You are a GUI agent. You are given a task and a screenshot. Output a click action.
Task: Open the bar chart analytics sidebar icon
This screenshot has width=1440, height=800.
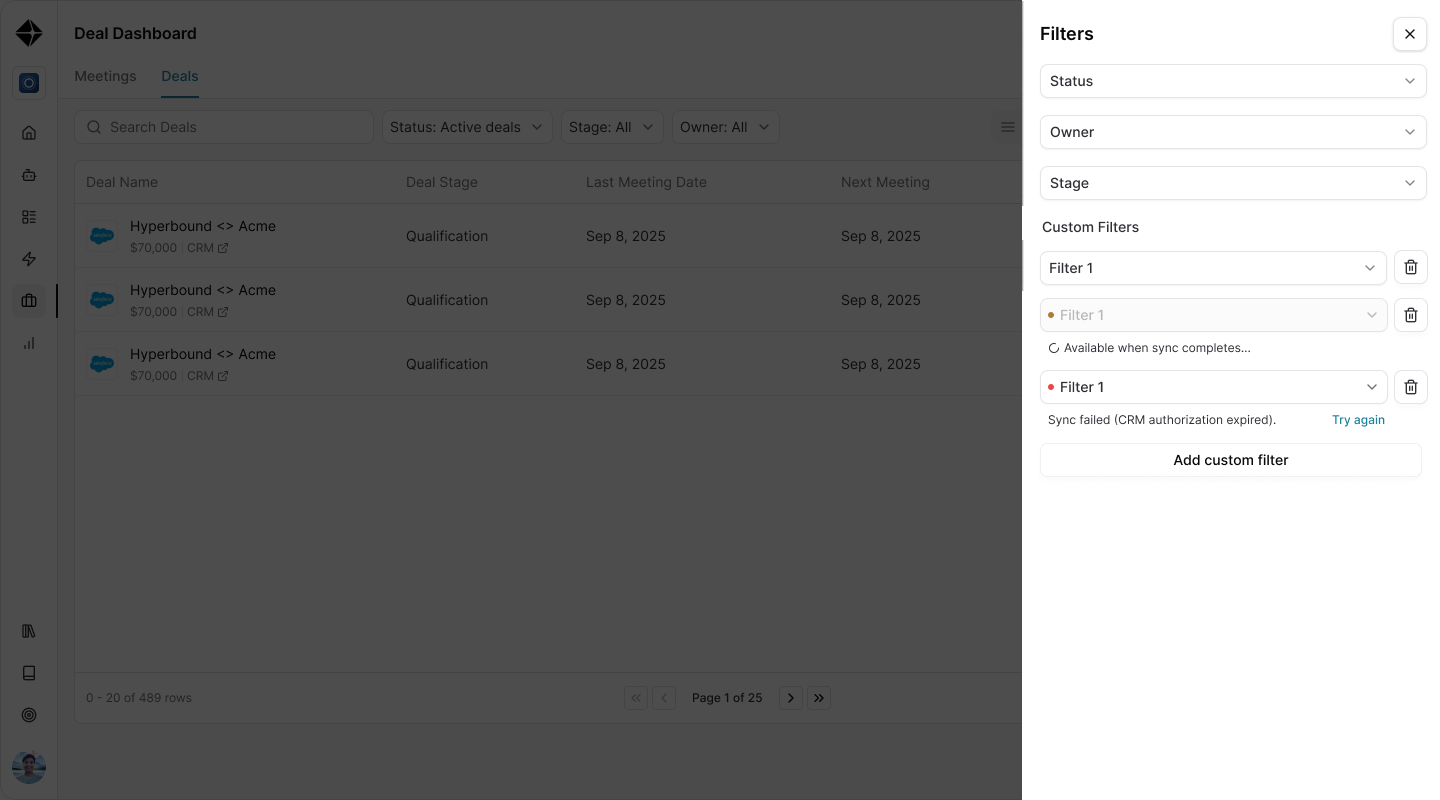coord(29,343)
